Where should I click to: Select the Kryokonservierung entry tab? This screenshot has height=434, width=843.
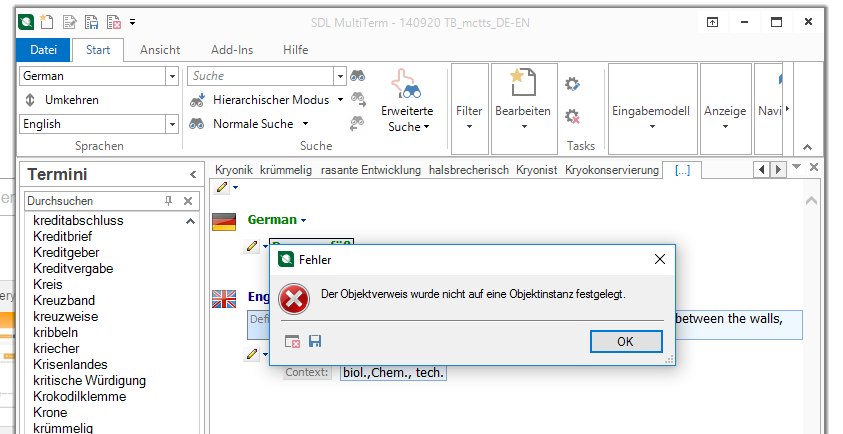pos(611,170)
